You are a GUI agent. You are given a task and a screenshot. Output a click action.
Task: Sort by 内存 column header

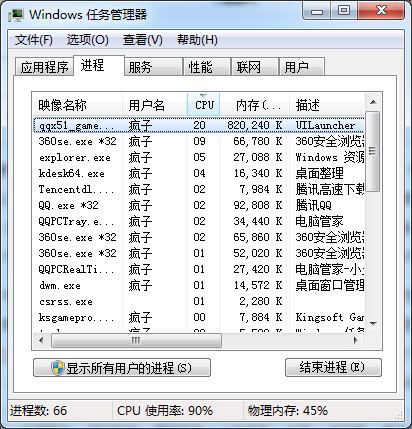(255, 105)
